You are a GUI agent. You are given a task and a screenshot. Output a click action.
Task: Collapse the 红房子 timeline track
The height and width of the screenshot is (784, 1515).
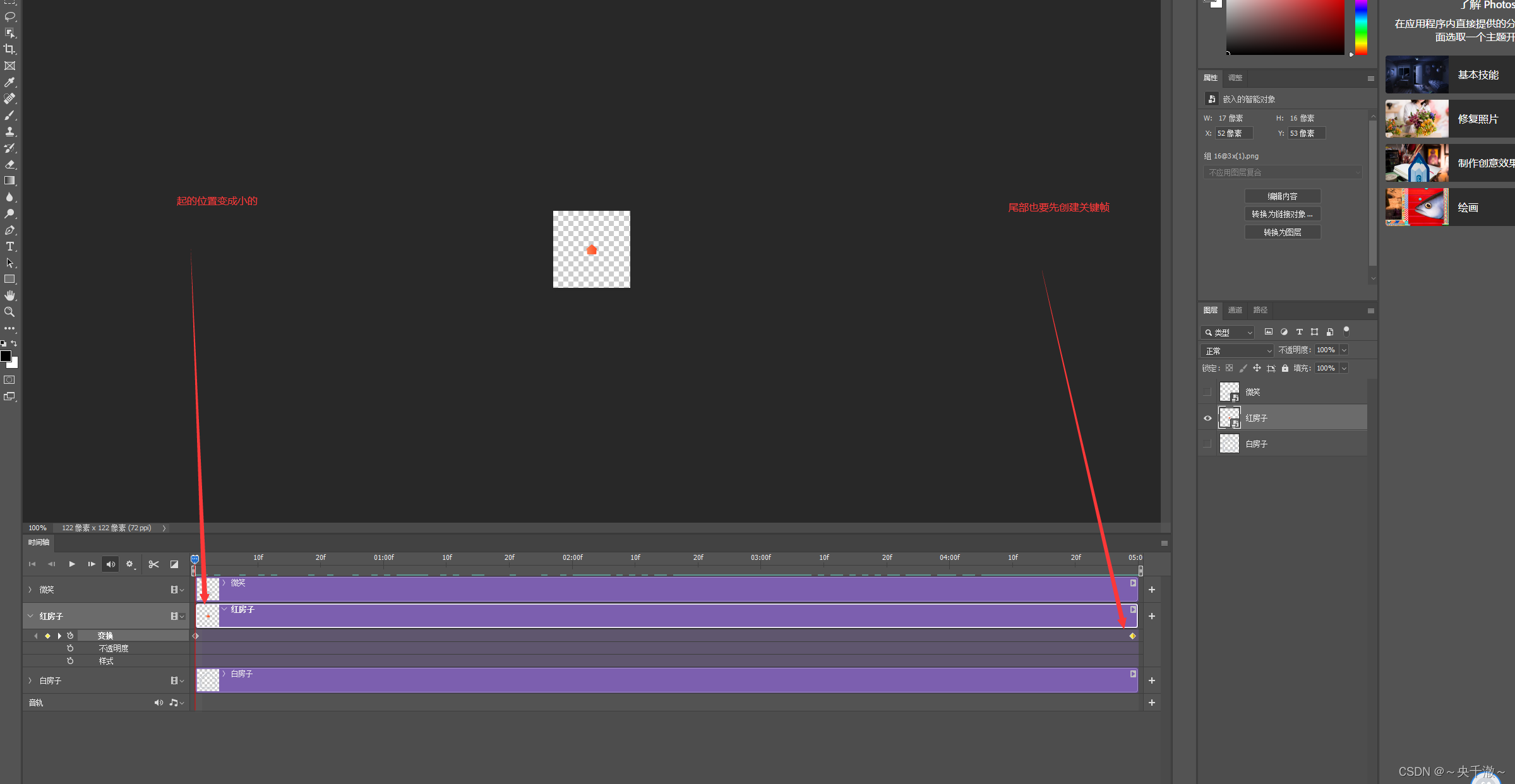tap(30, 616)
